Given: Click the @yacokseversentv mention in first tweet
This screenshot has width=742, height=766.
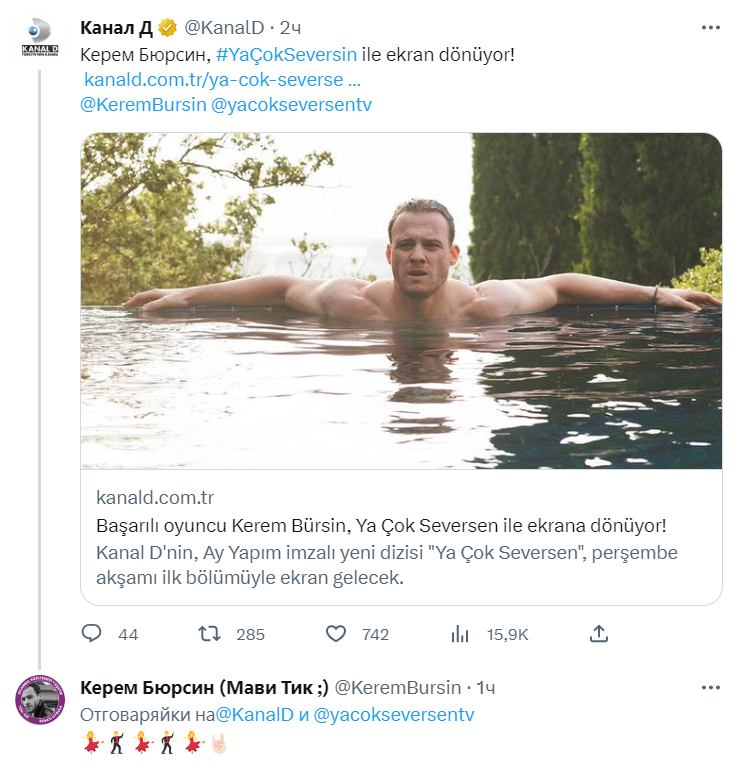Looking at the screenshot, I should click(292, 104).
